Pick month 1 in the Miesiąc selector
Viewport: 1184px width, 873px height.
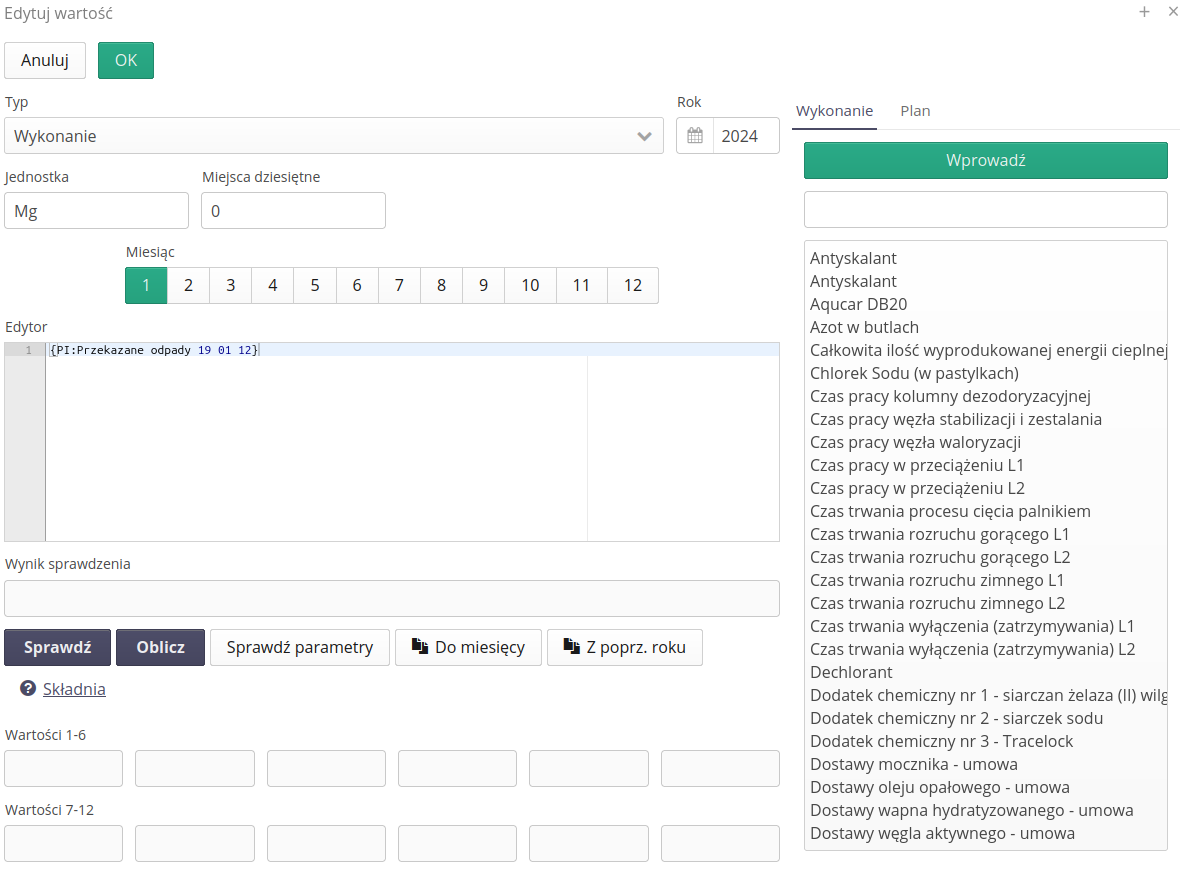coord(146,285)
